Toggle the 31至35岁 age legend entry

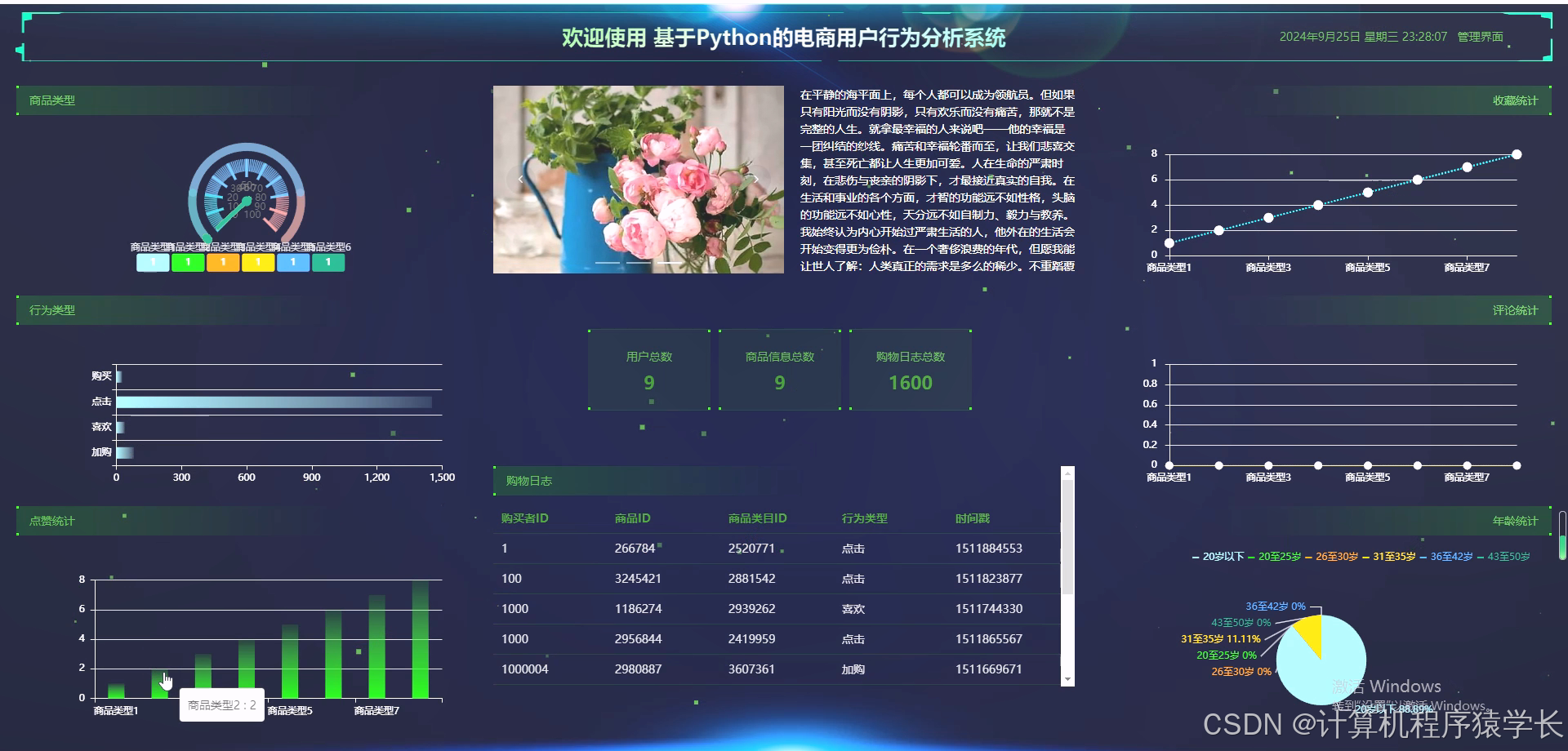click(x=1393, y=555)
